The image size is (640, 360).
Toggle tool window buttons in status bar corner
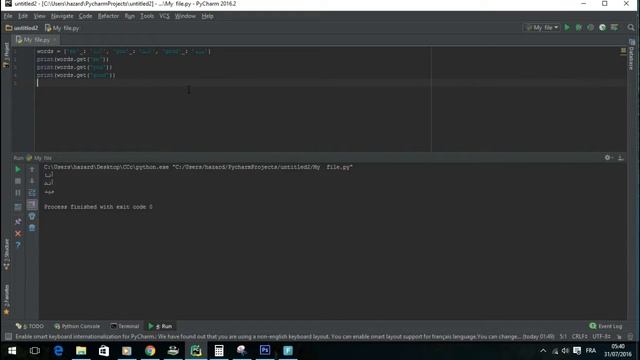click(8, 336)
